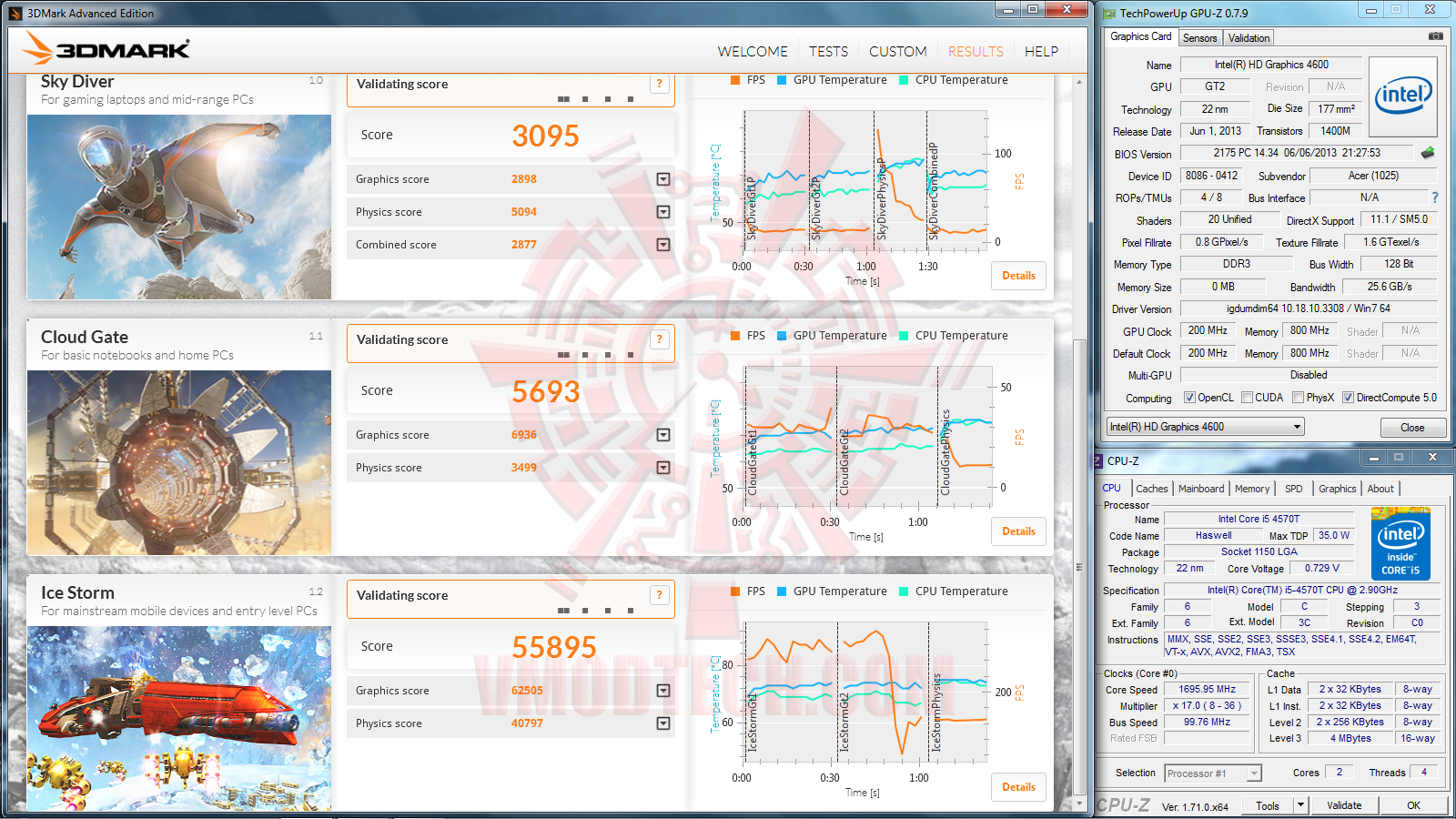Open the HELP tab in 3DMark
The height and width of the screenshot is (819, 1456).
point(1041,52)
